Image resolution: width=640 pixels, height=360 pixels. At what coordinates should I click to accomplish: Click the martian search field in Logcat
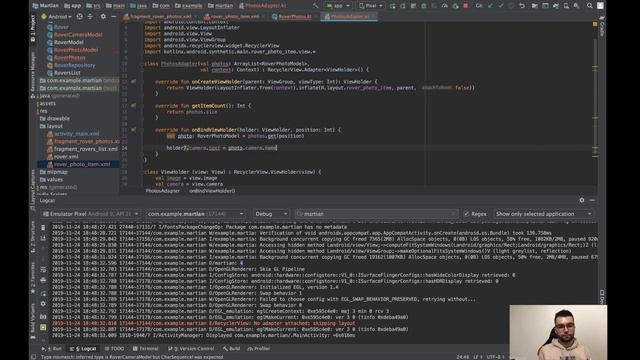pos(376,214)
